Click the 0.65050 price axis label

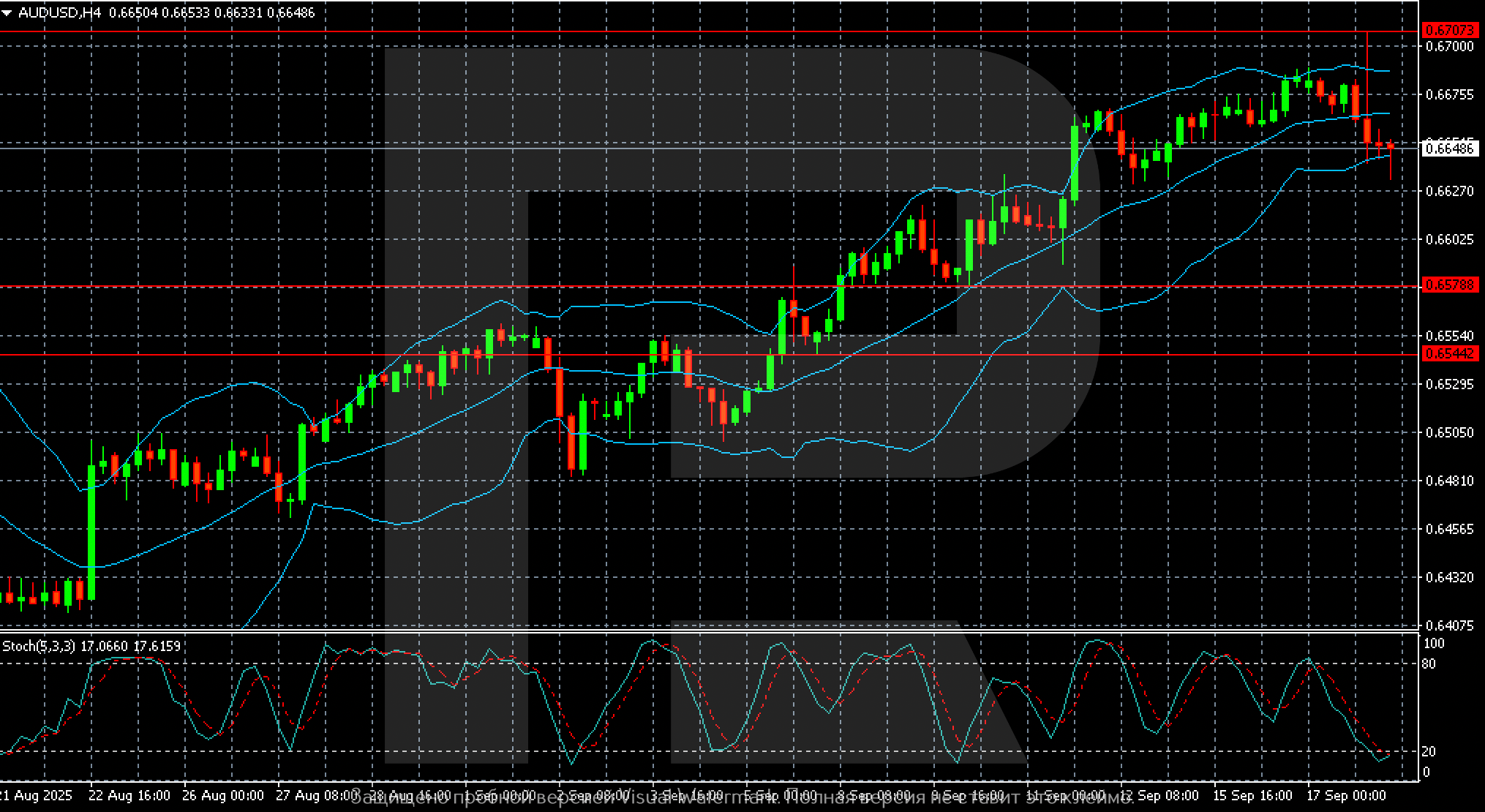1449,432
